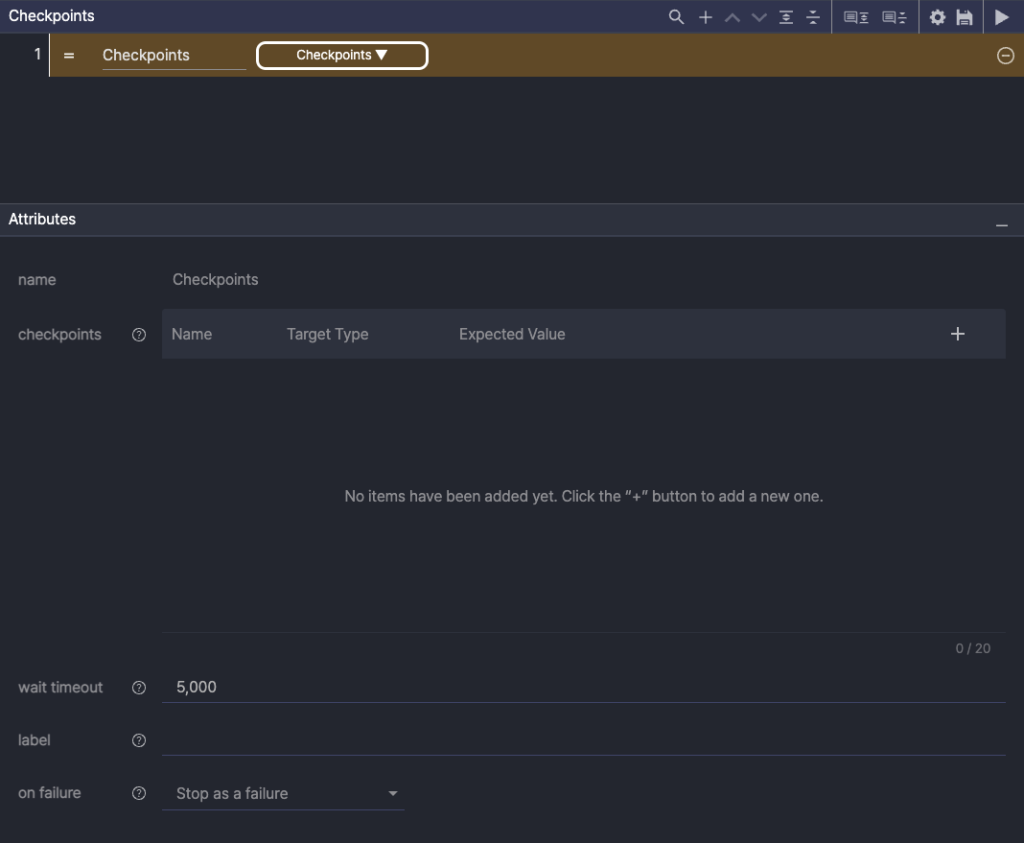
Task: Remove step using the circled minus icon
Action: coord(1005,56)
